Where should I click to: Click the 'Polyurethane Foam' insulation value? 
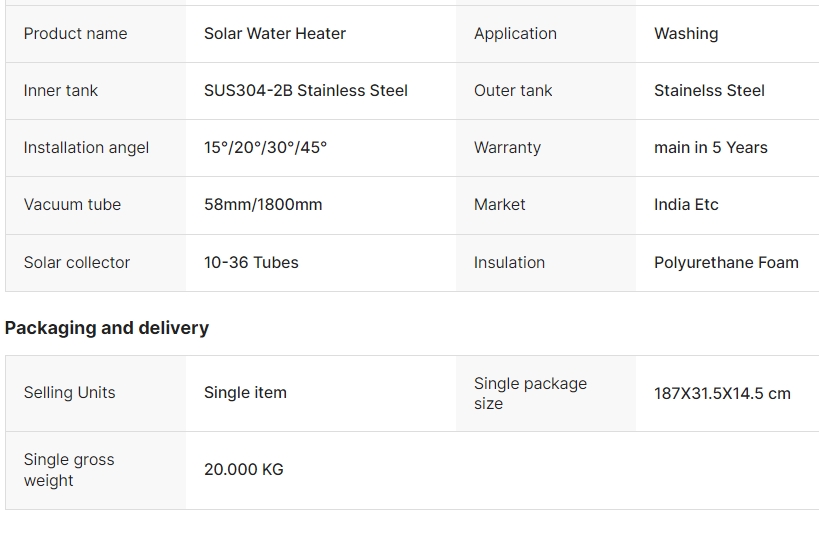pyautogui.click(x=727, y=262)
